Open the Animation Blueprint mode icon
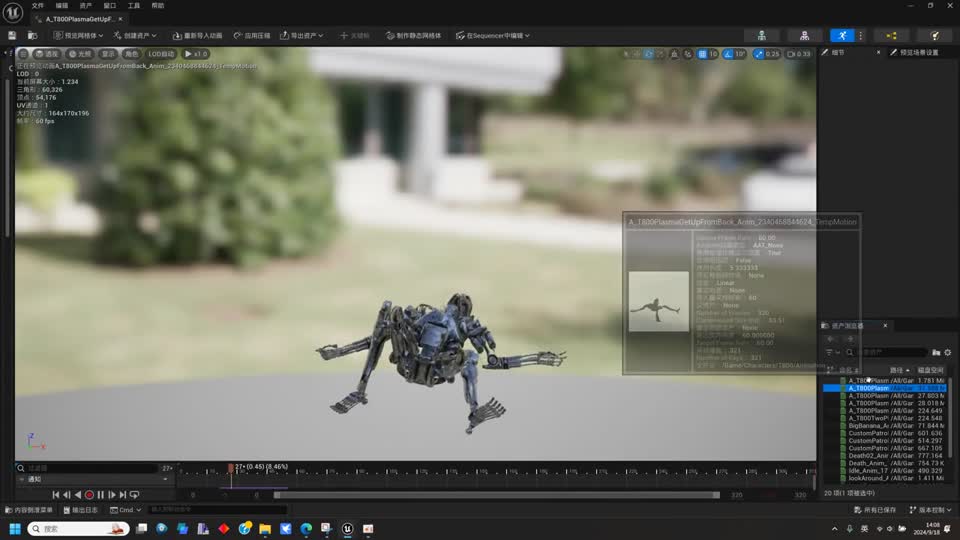The height and width of the screenshot is (540, 960). [x=891, y=35]
